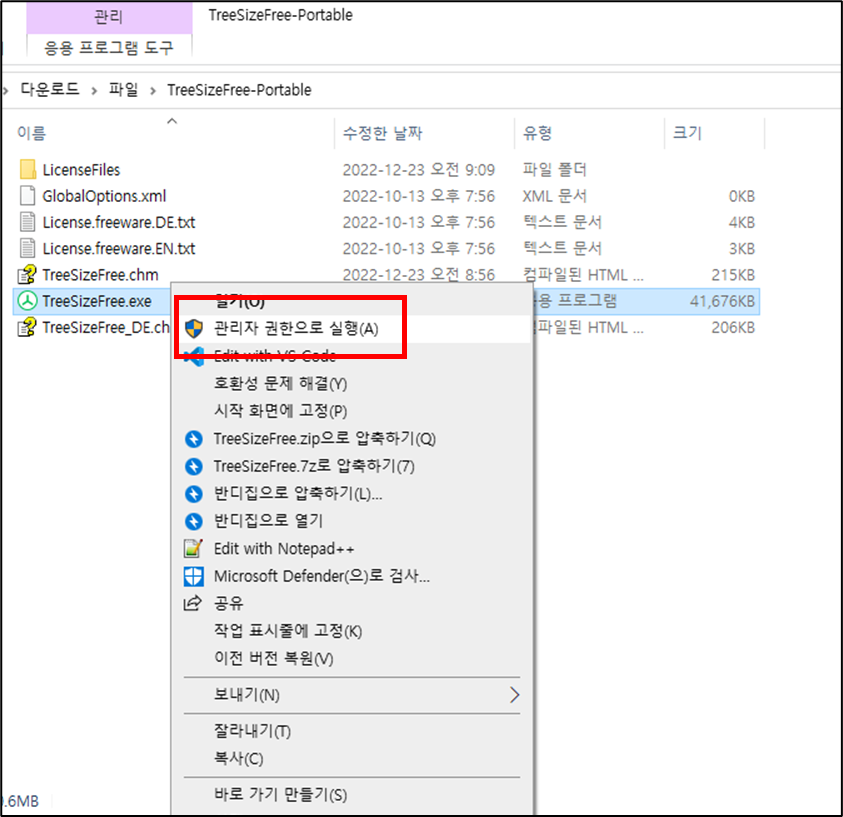Click the License.freeware.DE.txt file icon

coord(27,222)
